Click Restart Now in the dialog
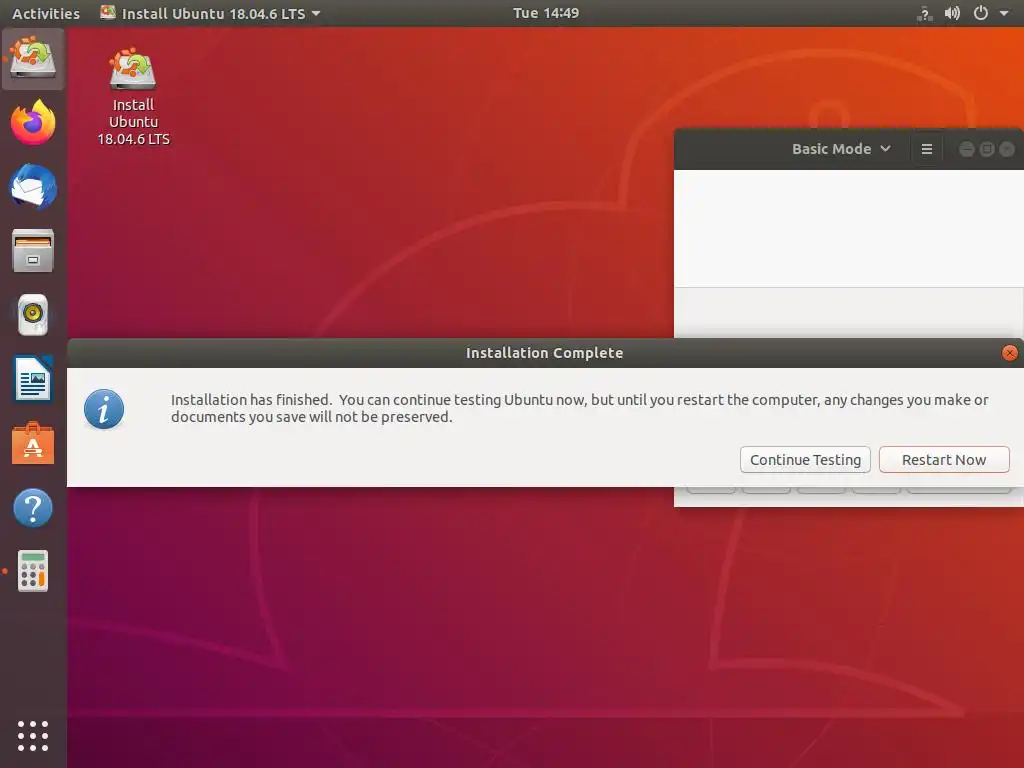The width and height of the screenshot is (1024, 768). pos(944,460)
